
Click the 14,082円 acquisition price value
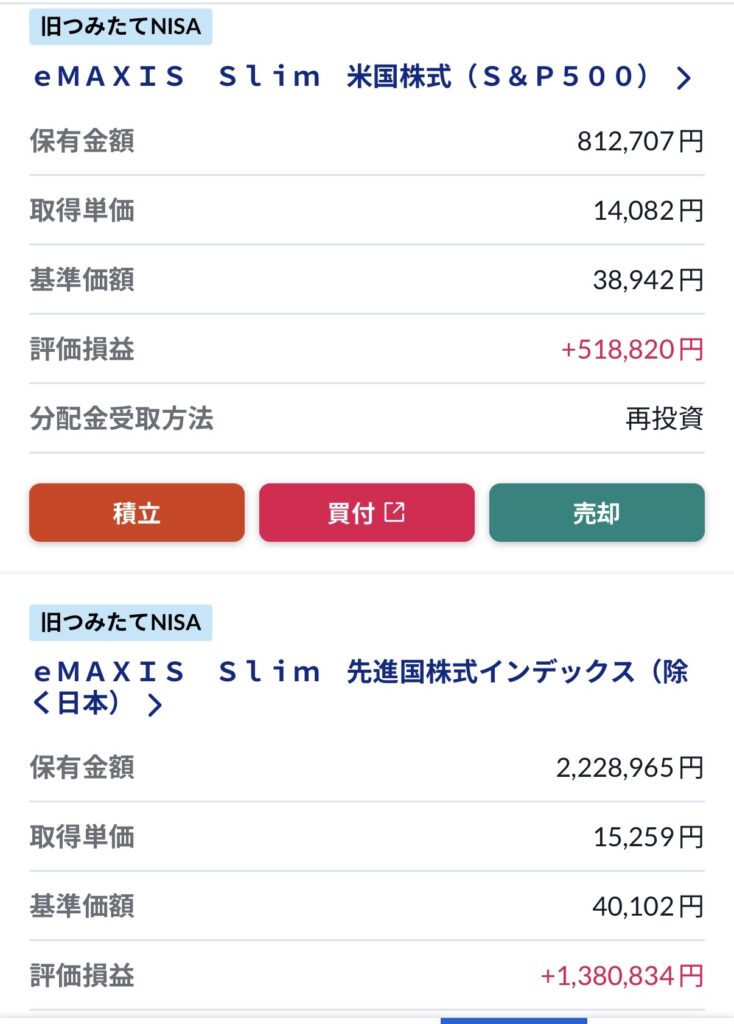tap(648, 211)
